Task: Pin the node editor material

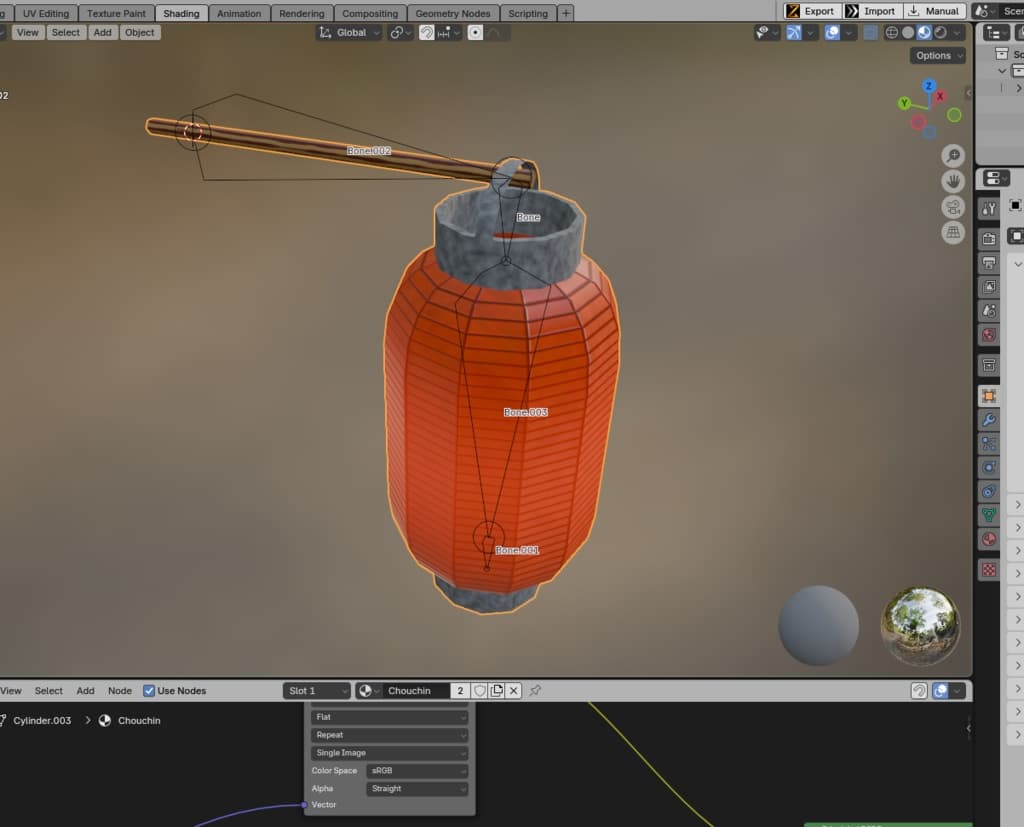Action: (535, 691)
